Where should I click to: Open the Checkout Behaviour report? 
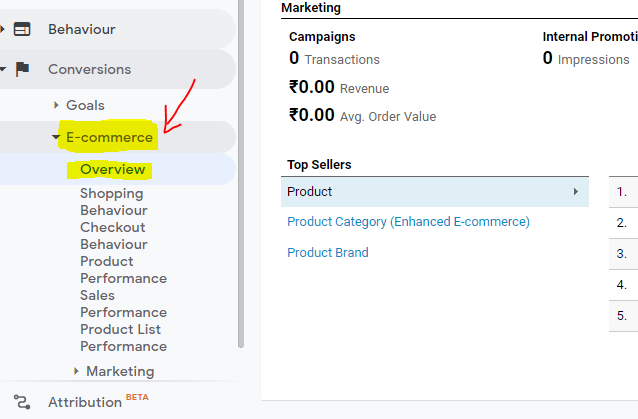click(x=113, y=236)
